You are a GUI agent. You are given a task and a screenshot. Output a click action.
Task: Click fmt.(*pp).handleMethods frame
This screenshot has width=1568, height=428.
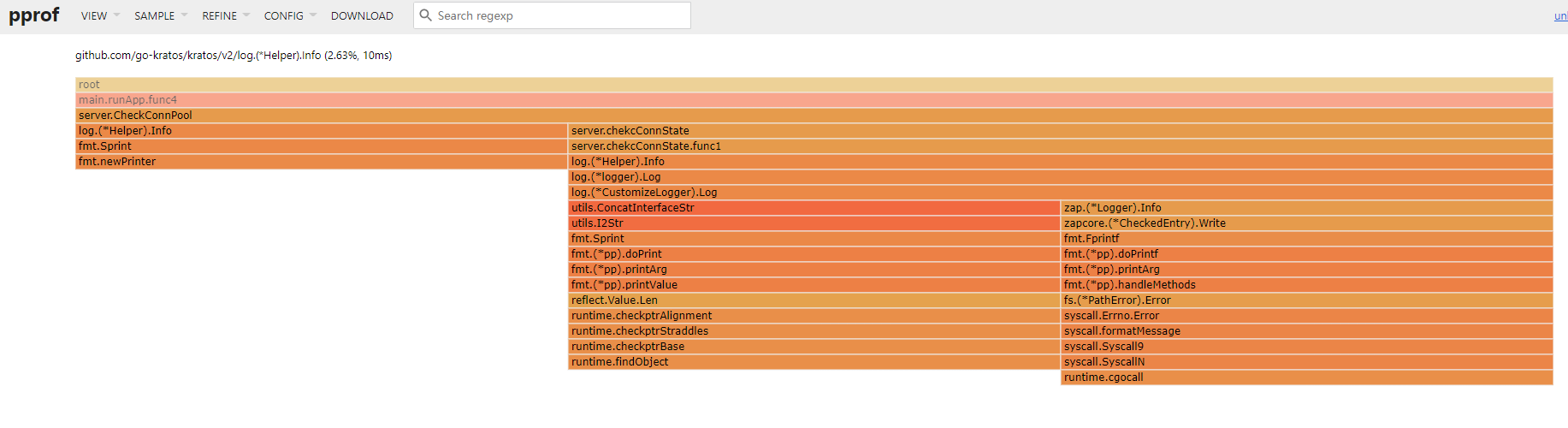[x=1306, y=285]
